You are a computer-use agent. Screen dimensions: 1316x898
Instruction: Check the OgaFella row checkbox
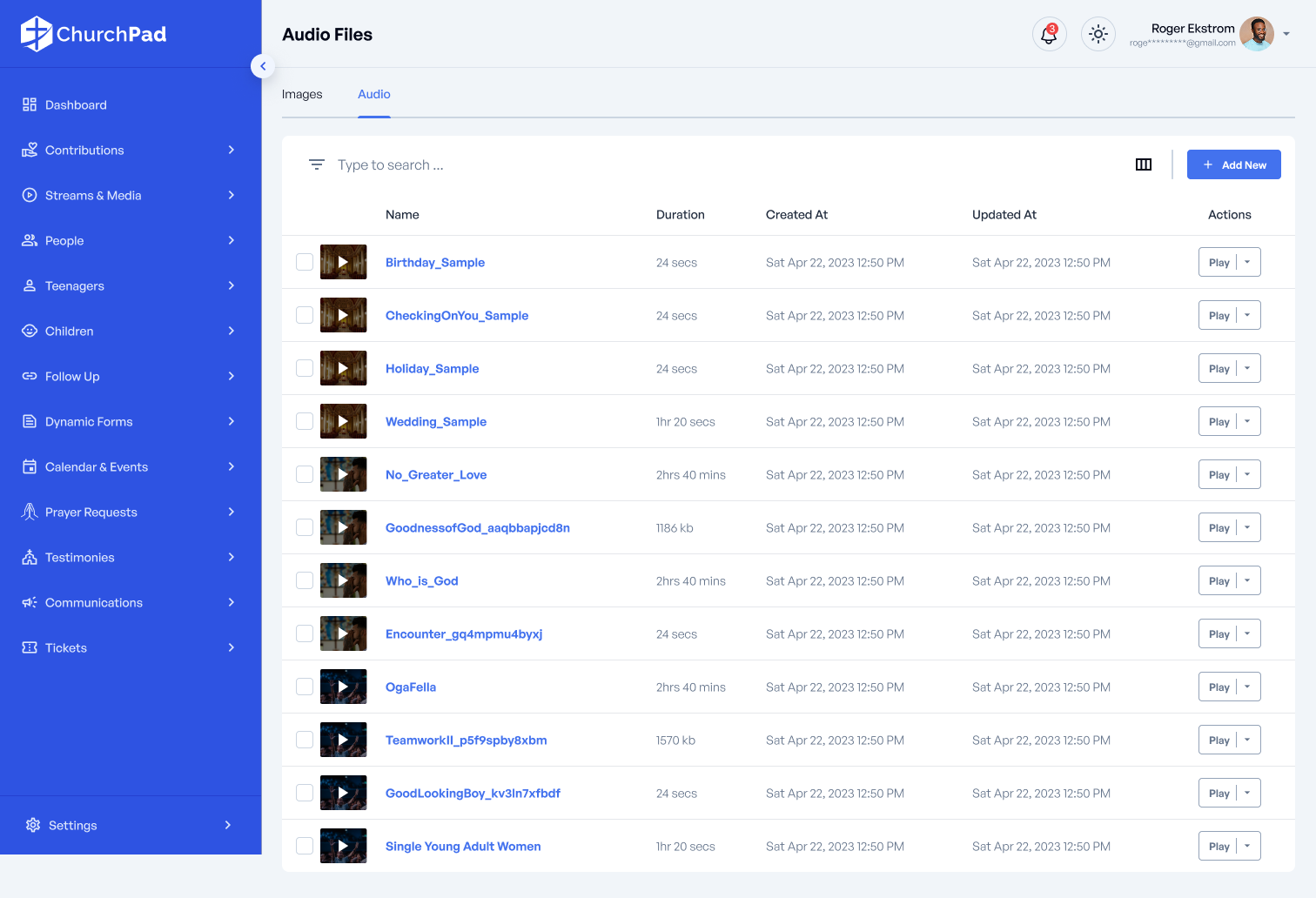305,687
